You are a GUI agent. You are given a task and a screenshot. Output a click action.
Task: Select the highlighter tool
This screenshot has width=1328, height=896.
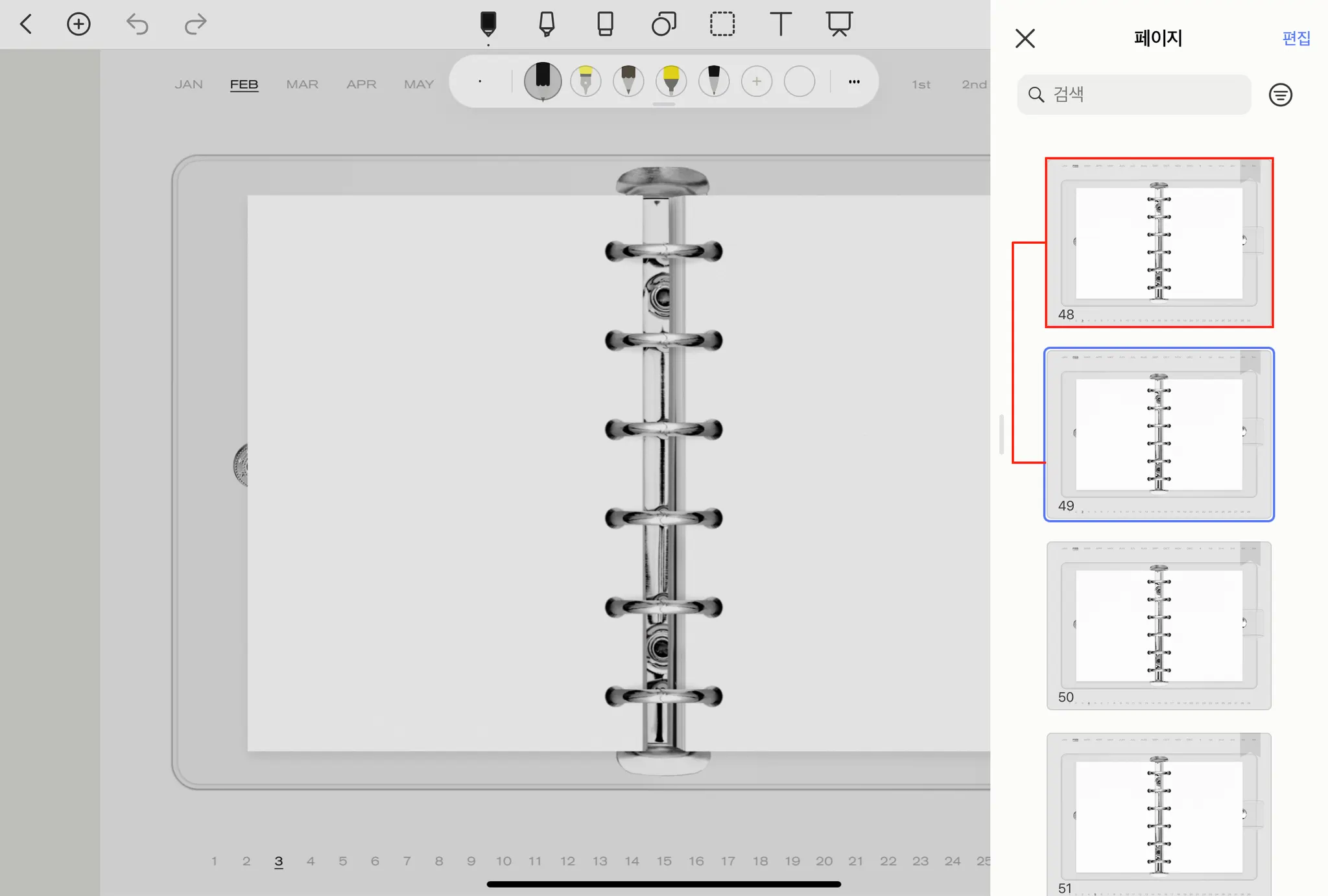pos(547,25)
